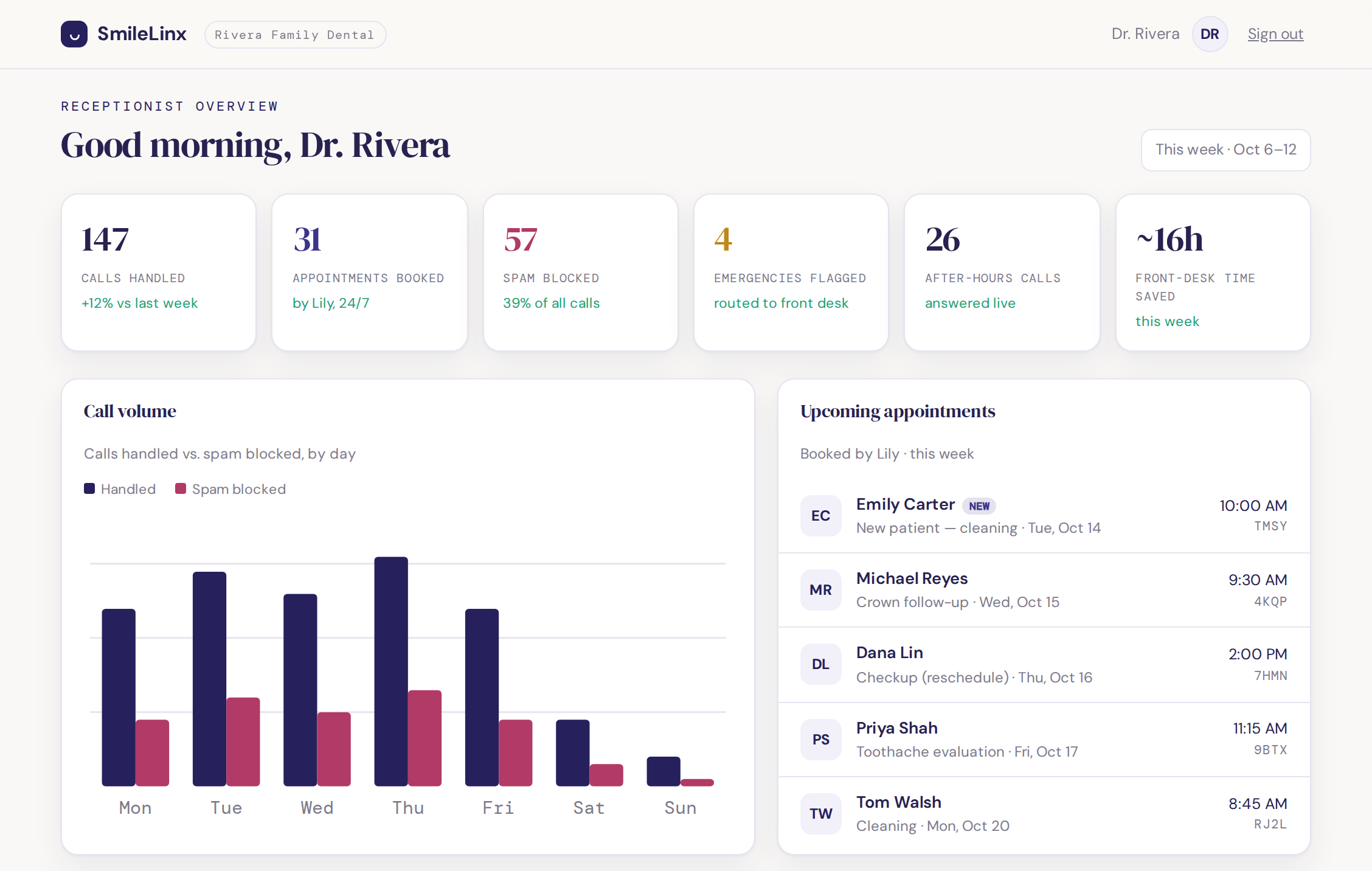Select the Dana Lin appointment name

(890, 653)
